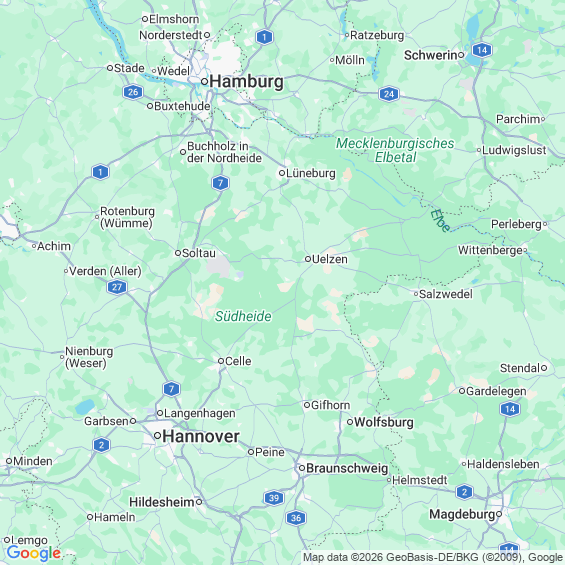This screenshot has width=565, height=565.
Task: Select the Lüneburg town label
Action: click(x=311, y=173)
